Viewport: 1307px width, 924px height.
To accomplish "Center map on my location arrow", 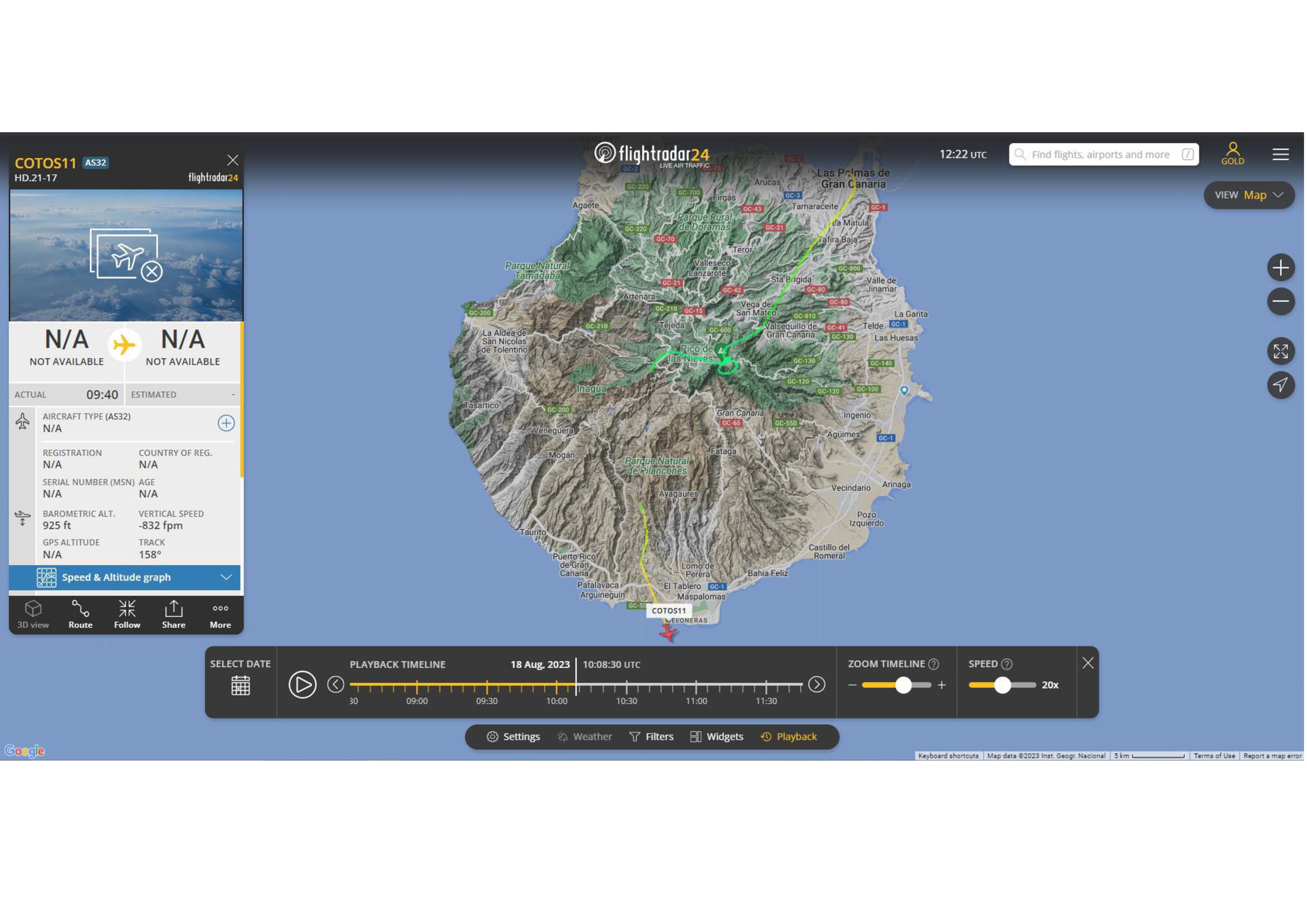I will tap(1281, 385).
